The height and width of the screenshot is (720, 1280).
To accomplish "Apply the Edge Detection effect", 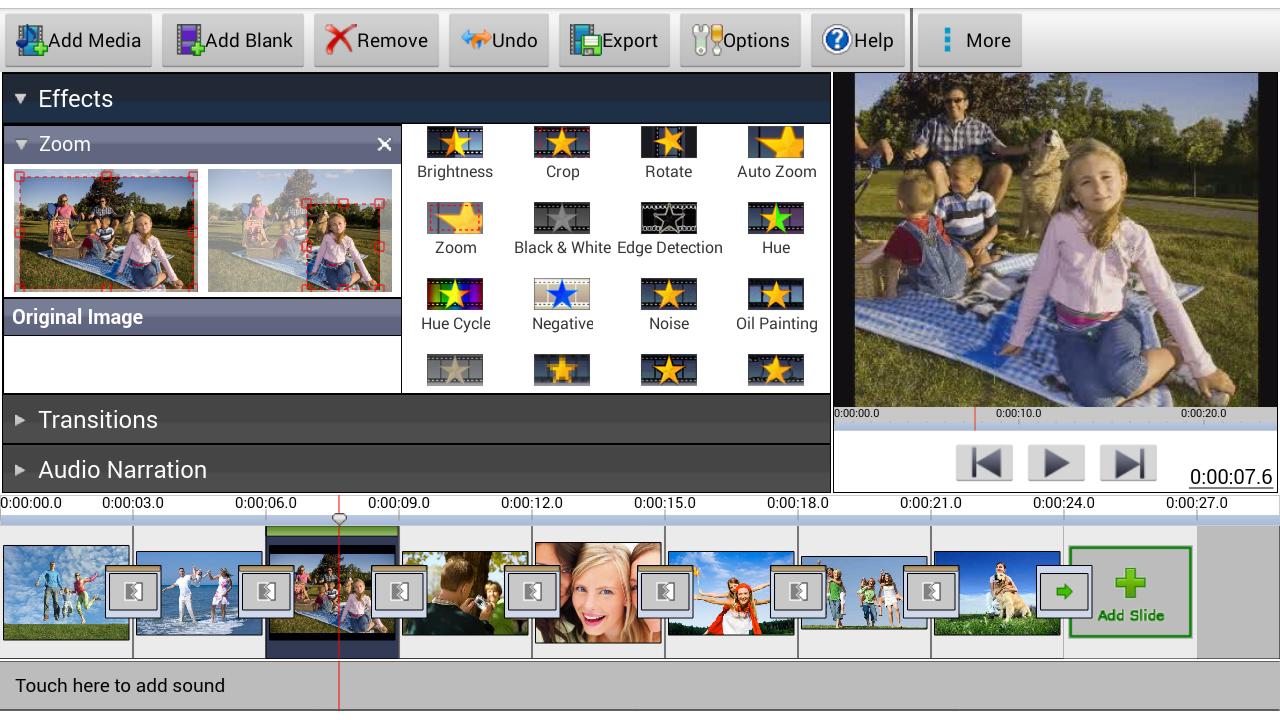I will click(668, 219).
